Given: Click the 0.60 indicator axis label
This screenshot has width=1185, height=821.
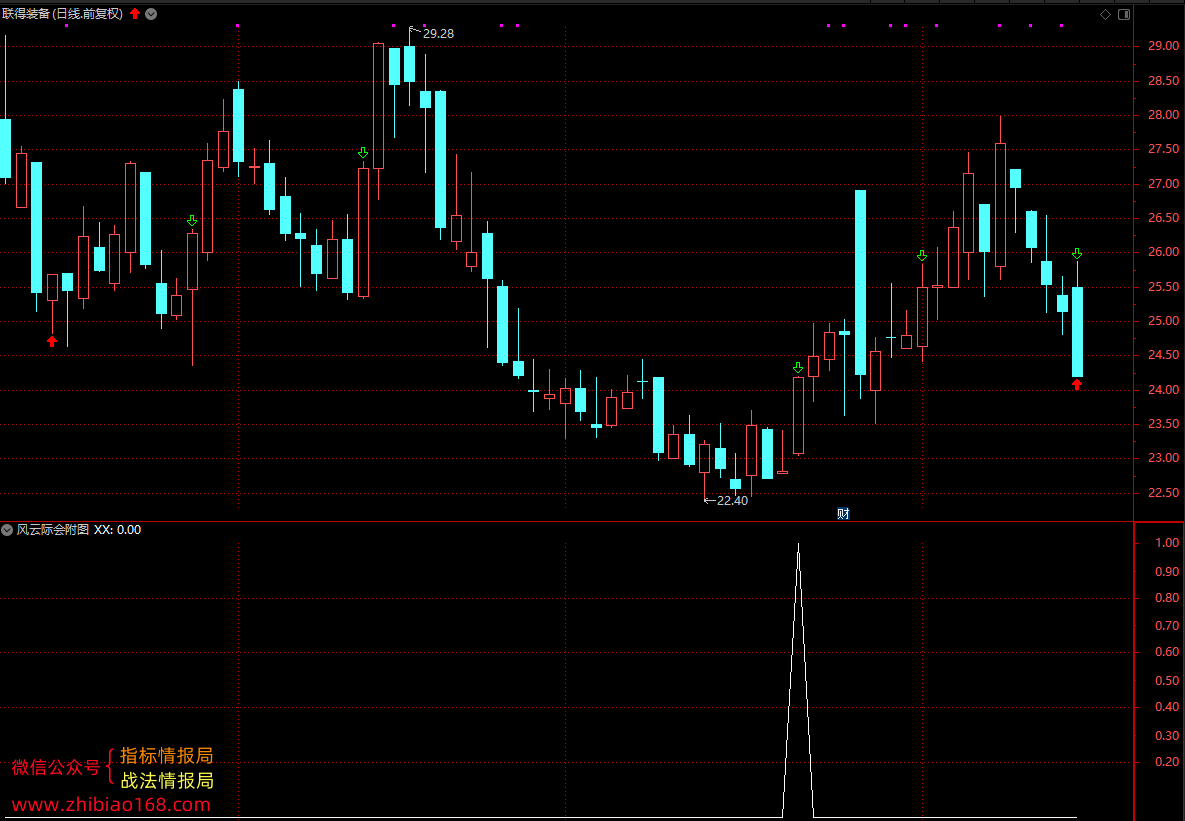Looking at the screenshot, I should [x=1167, y=652].
